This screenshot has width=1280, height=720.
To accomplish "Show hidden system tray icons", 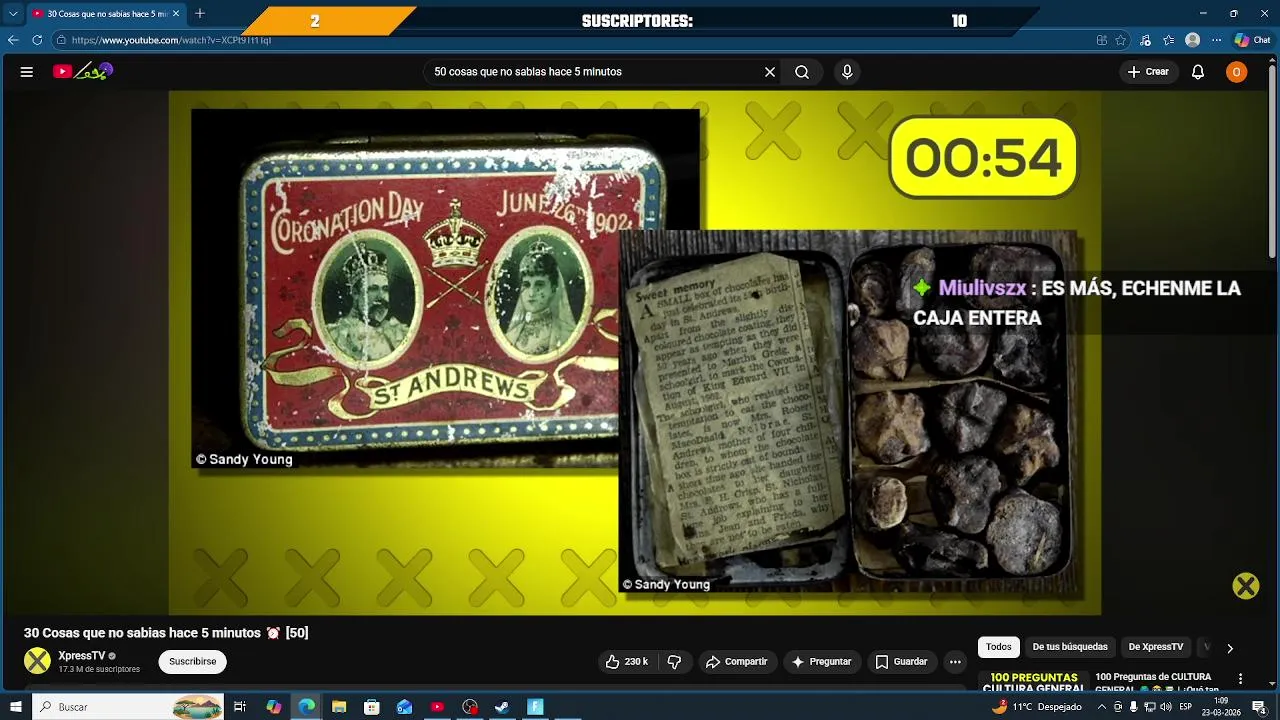I will pyautogui.click(x=1102, y=707).
